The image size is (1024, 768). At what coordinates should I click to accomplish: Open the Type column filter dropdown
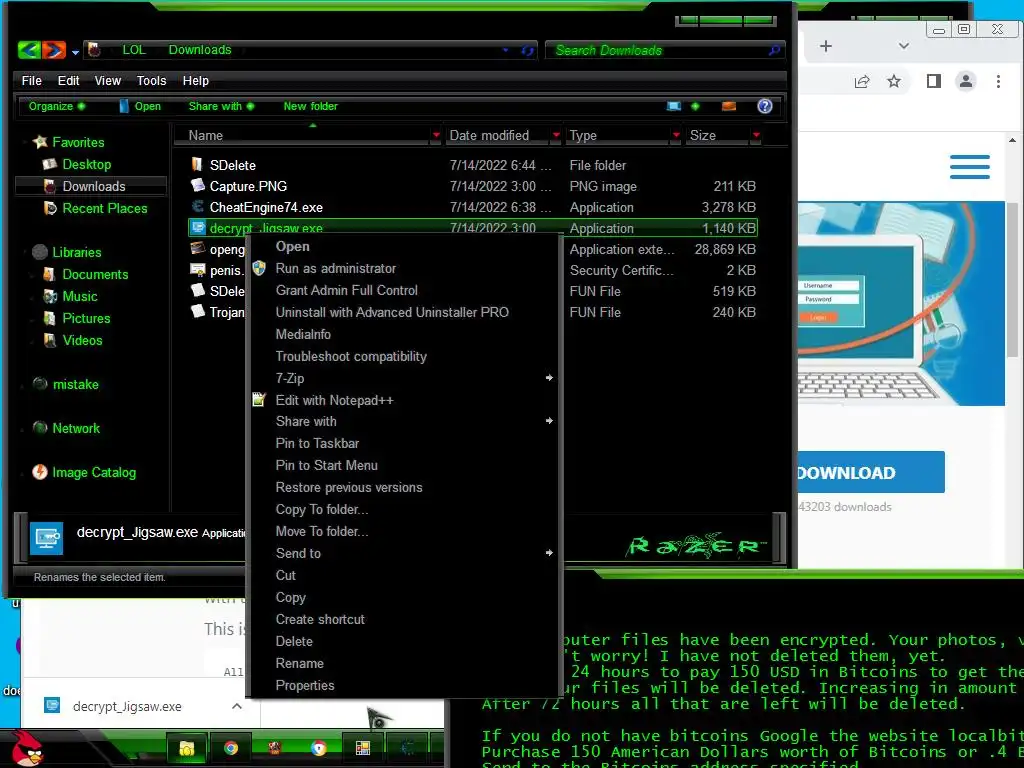click(x=676, y=135)
